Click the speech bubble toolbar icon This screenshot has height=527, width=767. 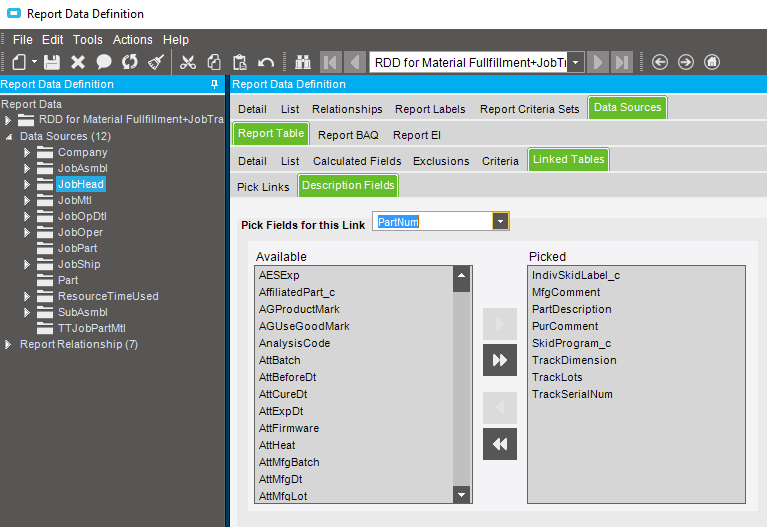click(x=104, y=62)
